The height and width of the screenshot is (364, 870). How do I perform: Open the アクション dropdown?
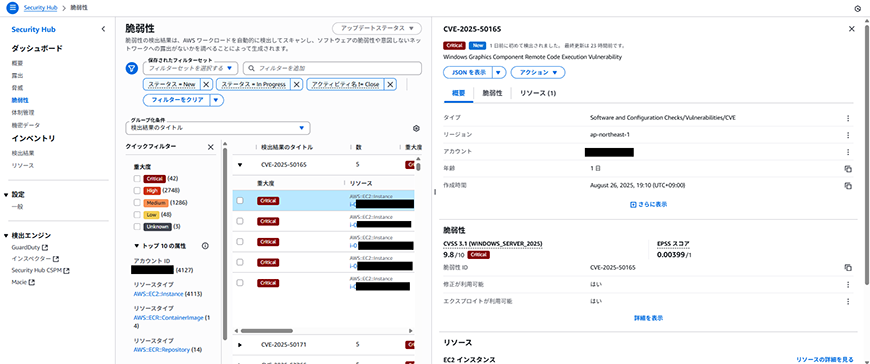click(x=538, y=73)
